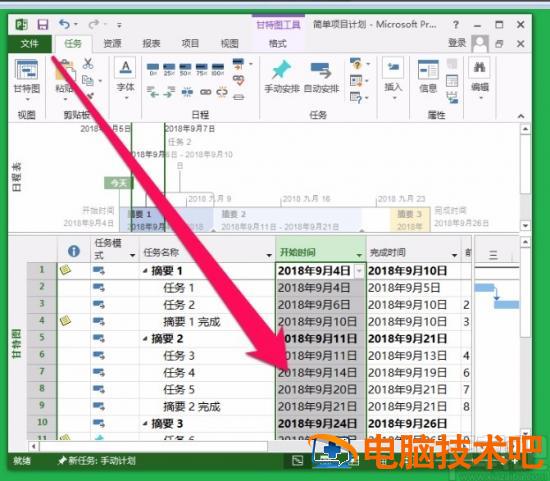
Task: Click horizontal scrollbar left arrow under table
Action: coord(34,447)
